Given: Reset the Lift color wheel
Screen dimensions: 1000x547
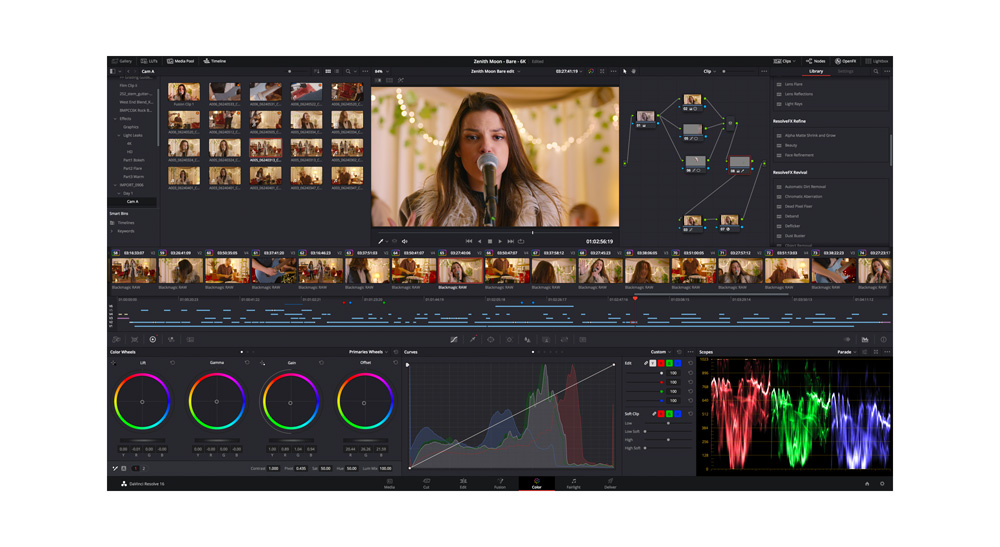Looking at the screenshot, I should (172, 363).
